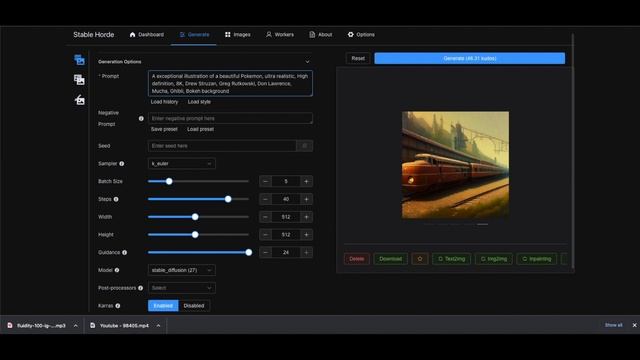Decrease Batch Size with minus button

(265, 181)
